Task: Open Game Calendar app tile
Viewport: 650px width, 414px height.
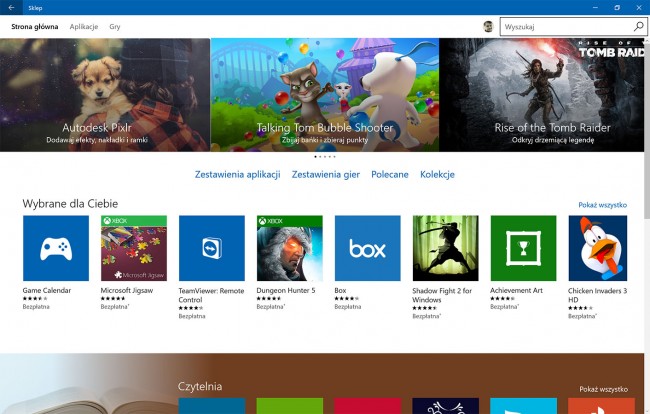Action: (56, 248)
